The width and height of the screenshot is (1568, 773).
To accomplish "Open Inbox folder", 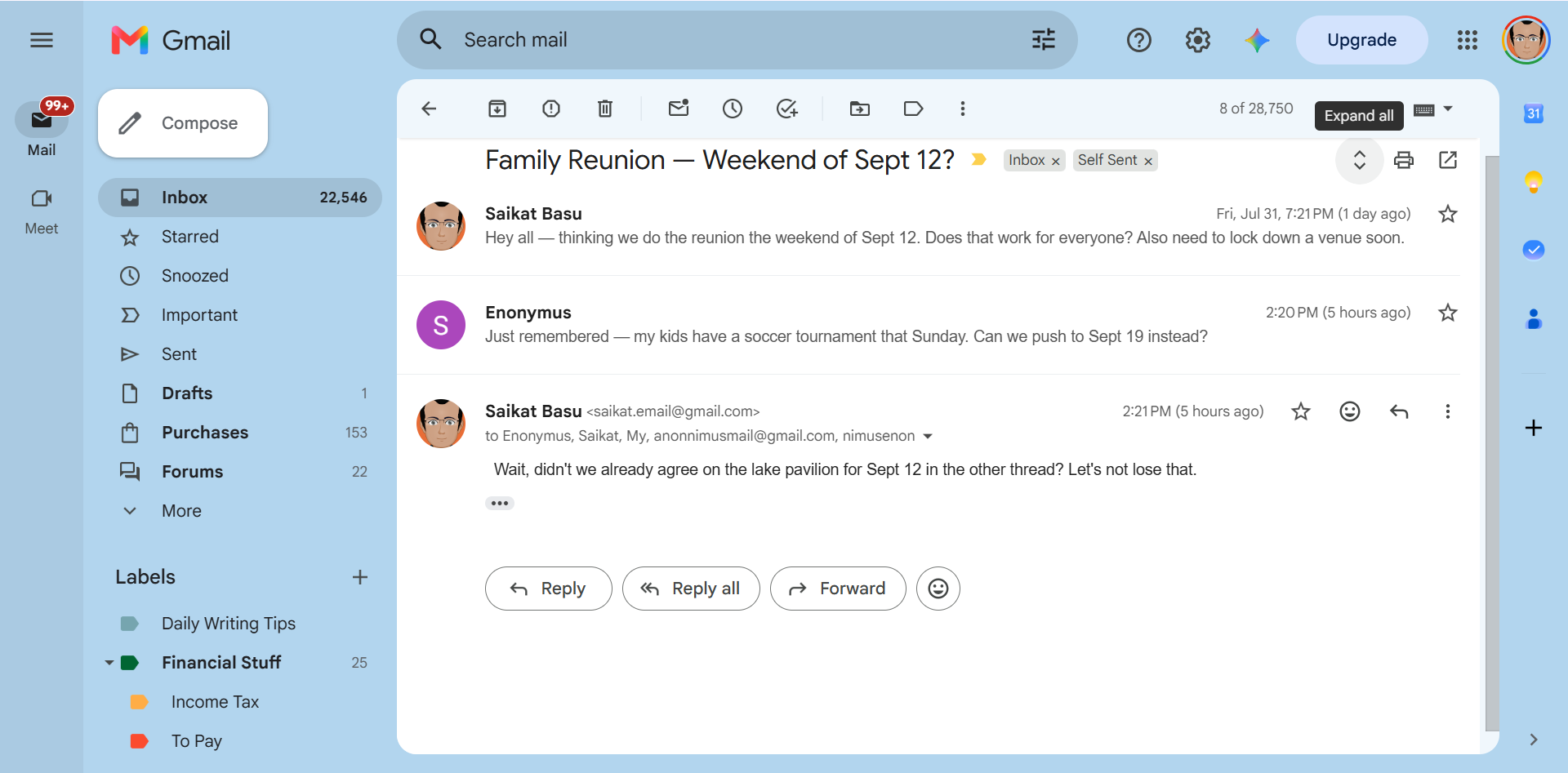I will (x=240, y=198).
